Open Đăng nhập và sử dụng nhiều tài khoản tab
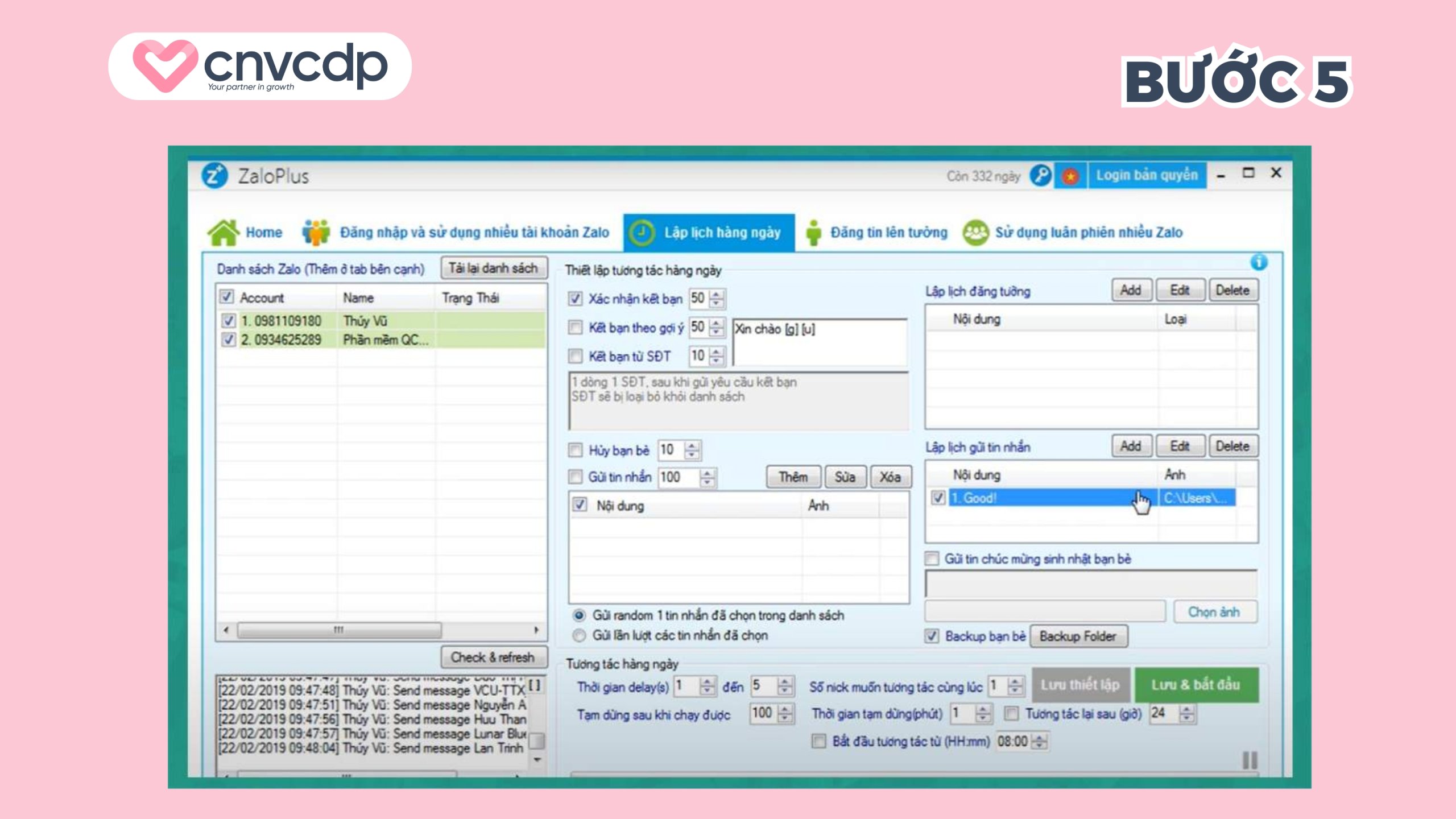 coord(456,232)
